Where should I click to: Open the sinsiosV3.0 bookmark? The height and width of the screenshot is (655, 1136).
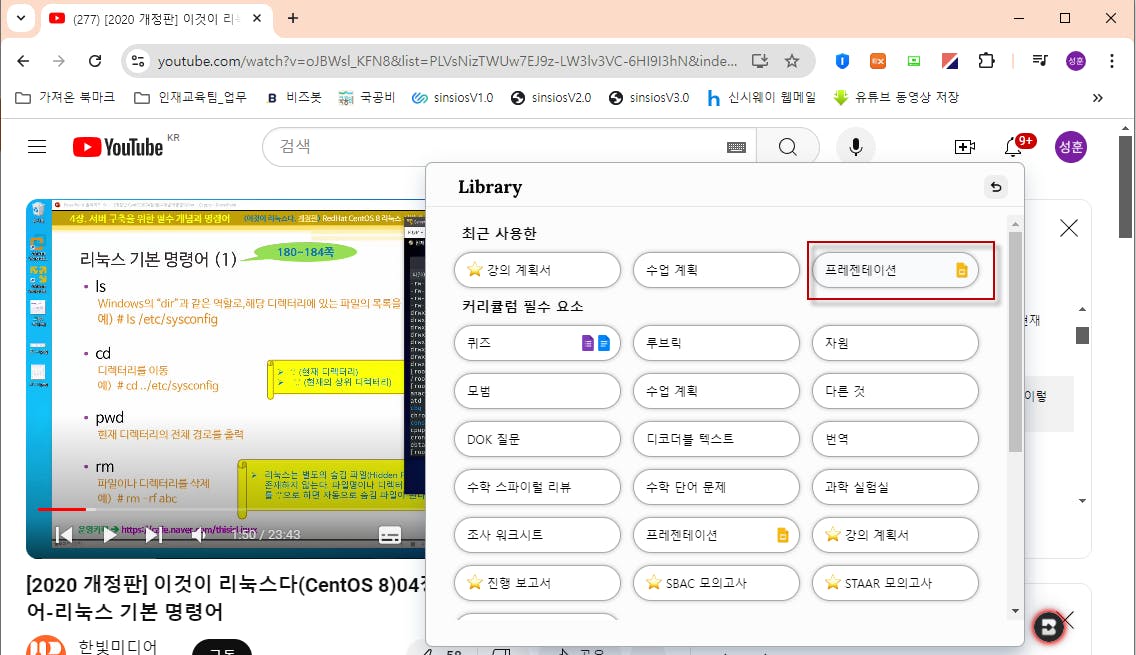coord(648,97)
